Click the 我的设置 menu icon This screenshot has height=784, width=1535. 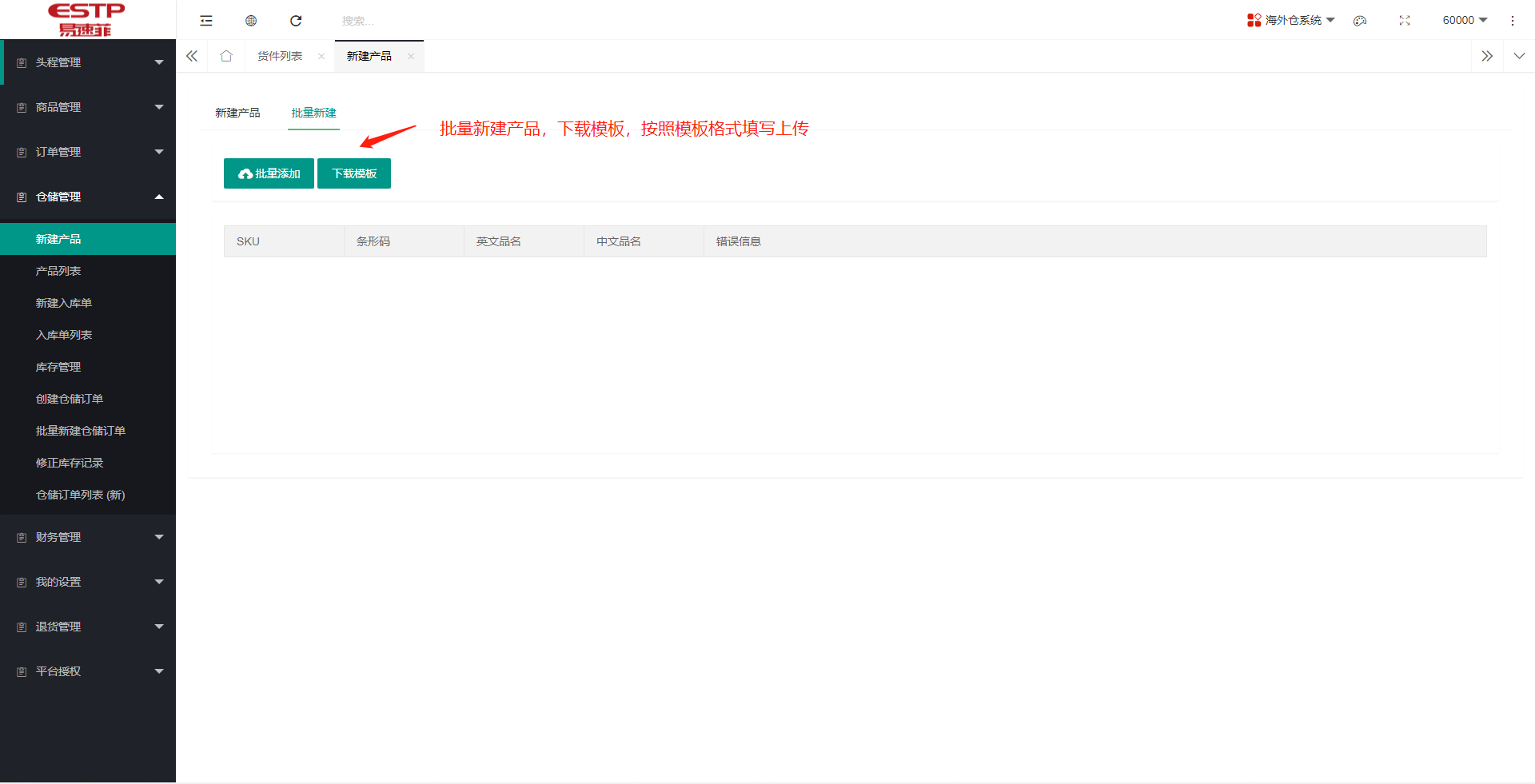coord(22,583)
